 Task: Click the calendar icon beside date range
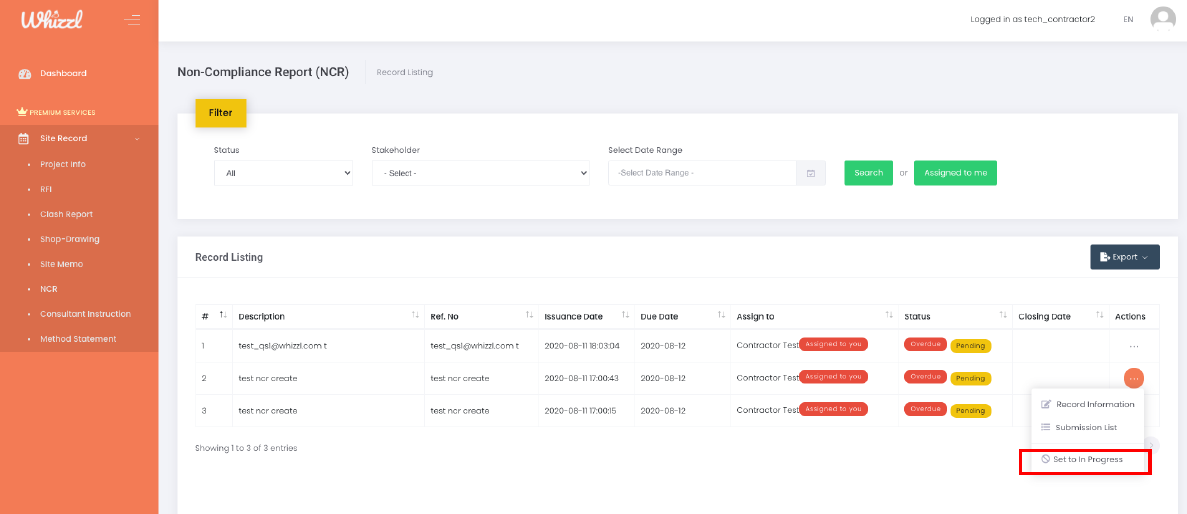tap(811, 173)
